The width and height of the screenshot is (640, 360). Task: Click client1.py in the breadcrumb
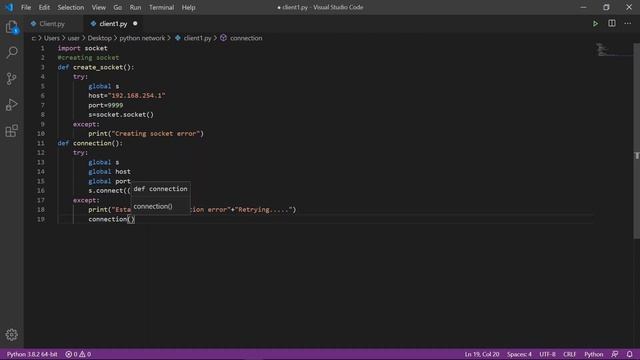[198, 38]
